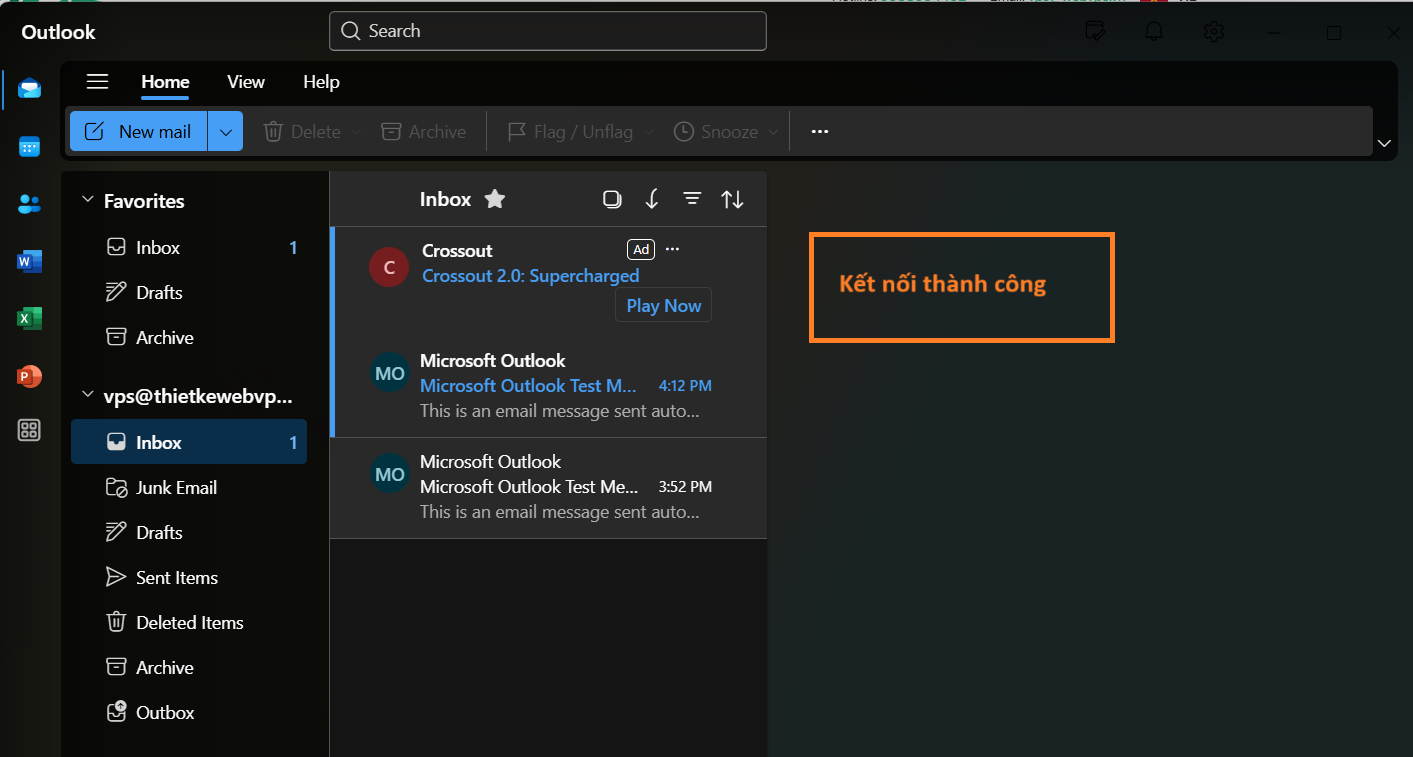The width and height of the screenshot is (1413, 757).
Task: Open the account Archive folder
Action: (189, 667)
